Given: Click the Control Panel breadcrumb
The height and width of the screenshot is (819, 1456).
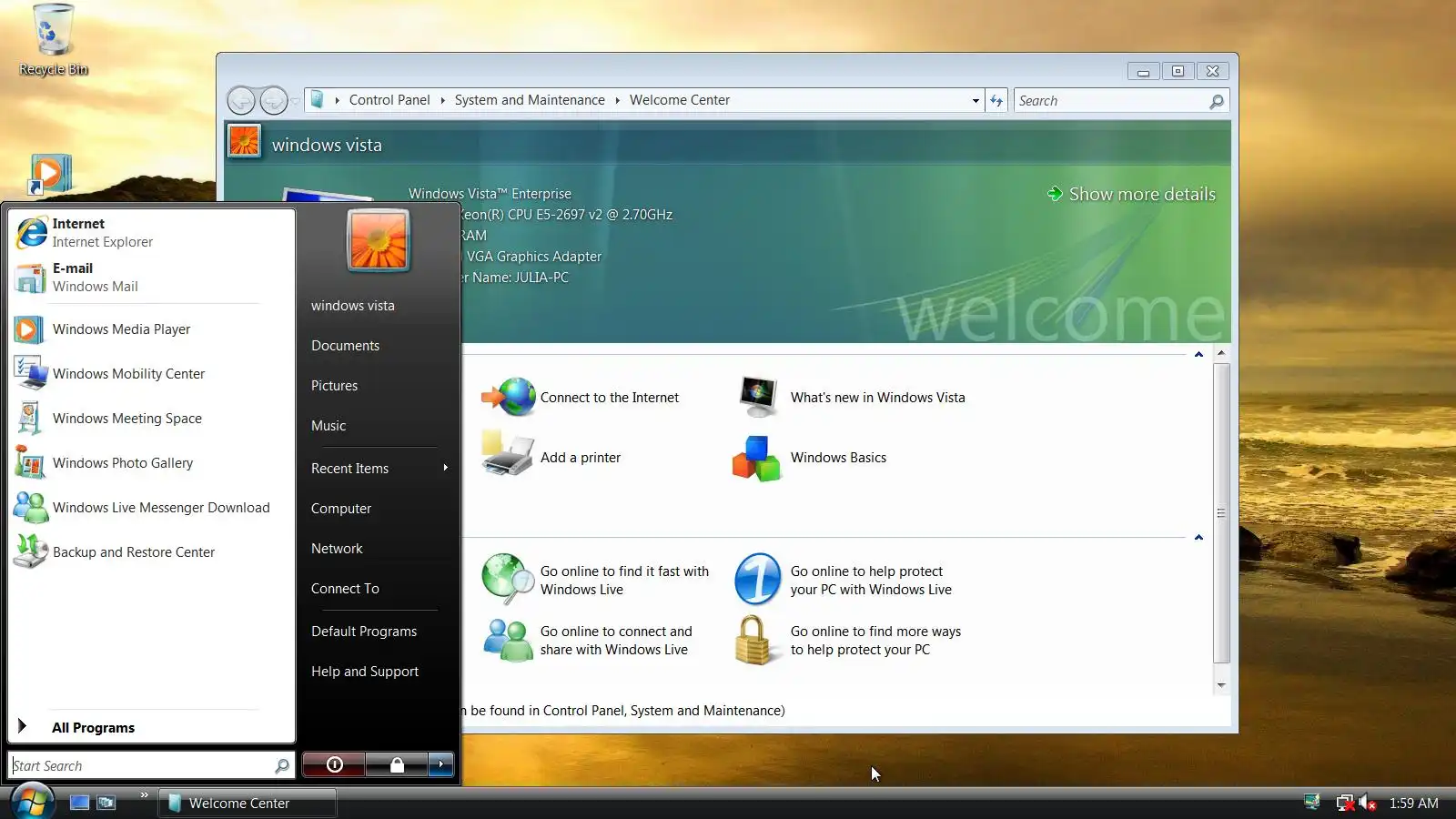Looking at the screenshot, I should [389, 100].
